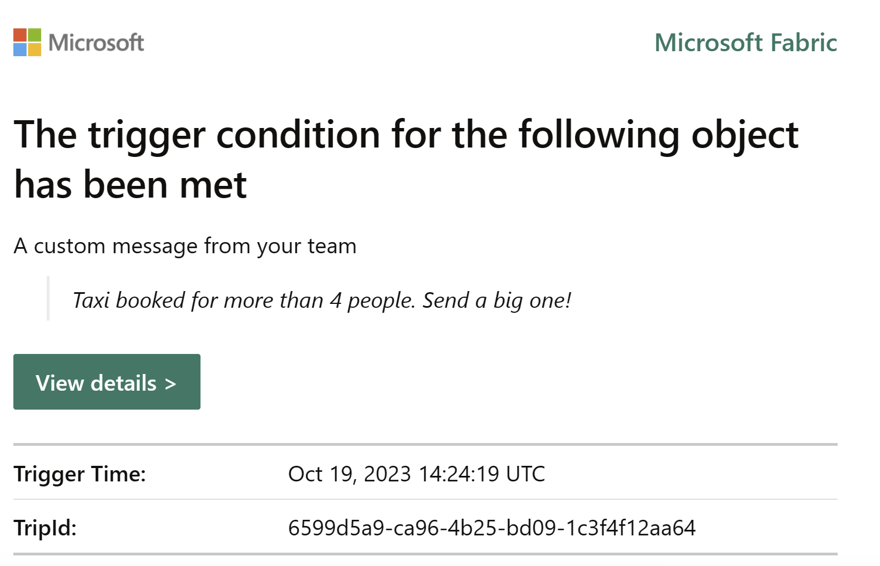Click the Oct 19, 2023 timestamp value

[416, 474]
